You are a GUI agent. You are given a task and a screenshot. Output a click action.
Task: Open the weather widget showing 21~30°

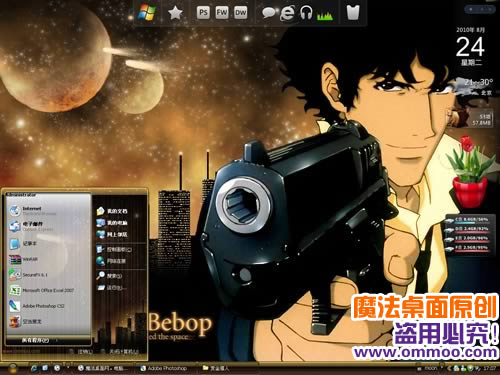pyautogui.click(x=475, y=87)
